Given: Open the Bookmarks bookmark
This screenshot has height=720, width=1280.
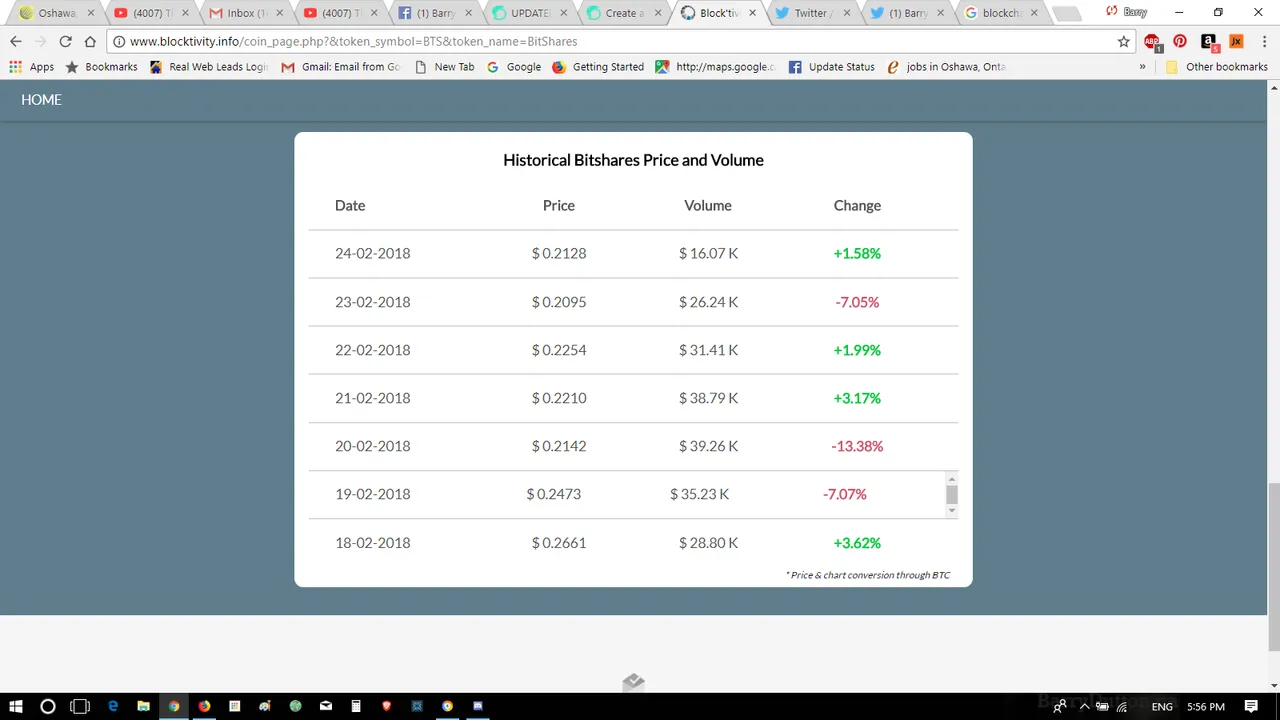Looking at the screenshot, I should point(101,67).
